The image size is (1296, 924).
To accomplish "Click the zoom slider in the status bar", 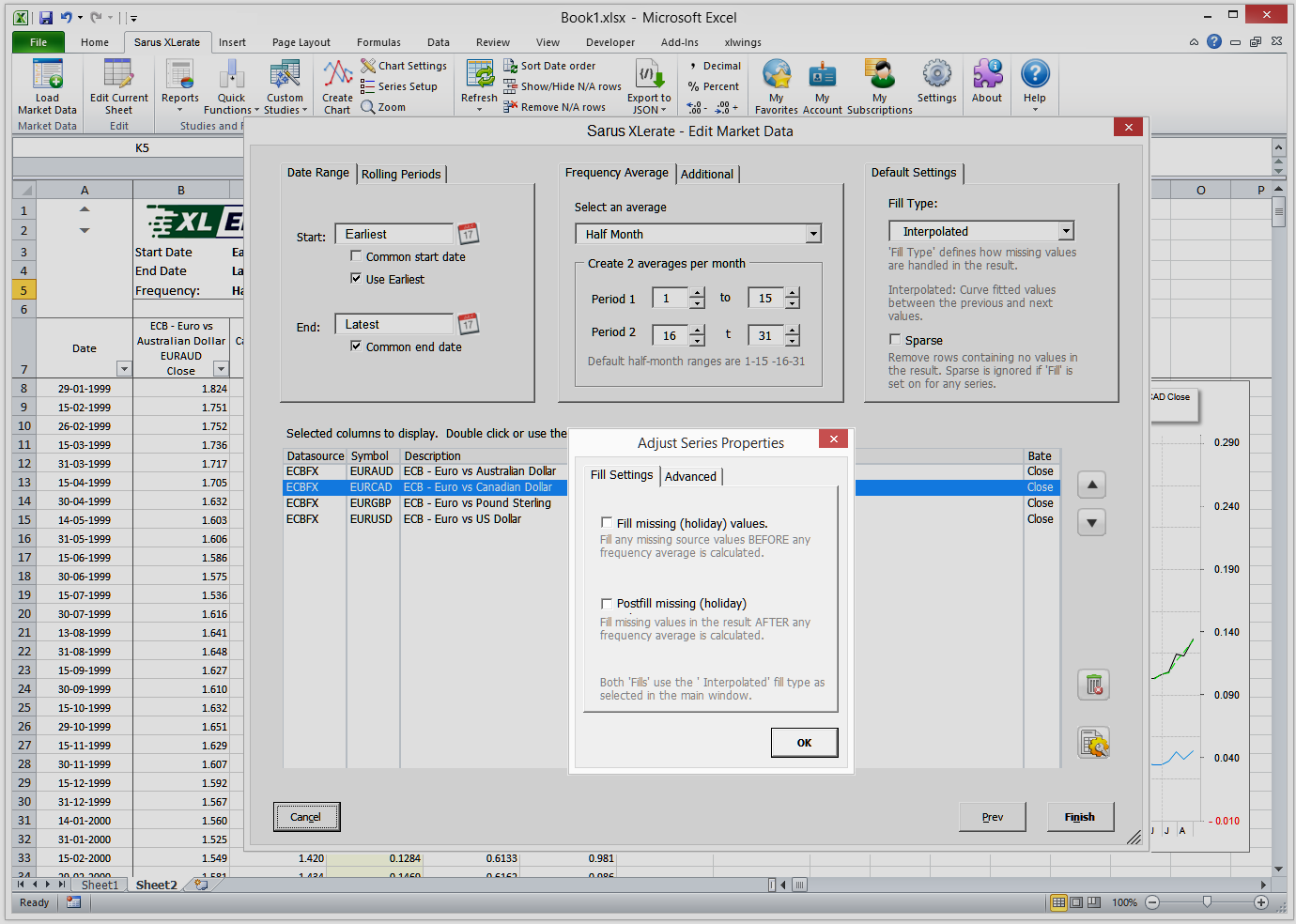I will point(1207,902).
